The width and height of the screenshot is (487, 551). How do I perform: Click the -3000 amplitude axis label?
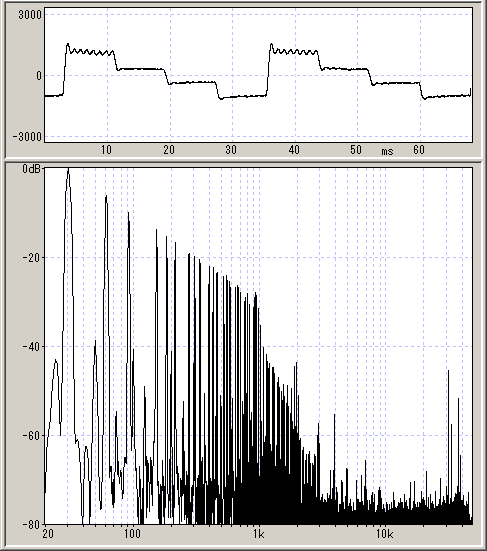click(x=27, y=136)
